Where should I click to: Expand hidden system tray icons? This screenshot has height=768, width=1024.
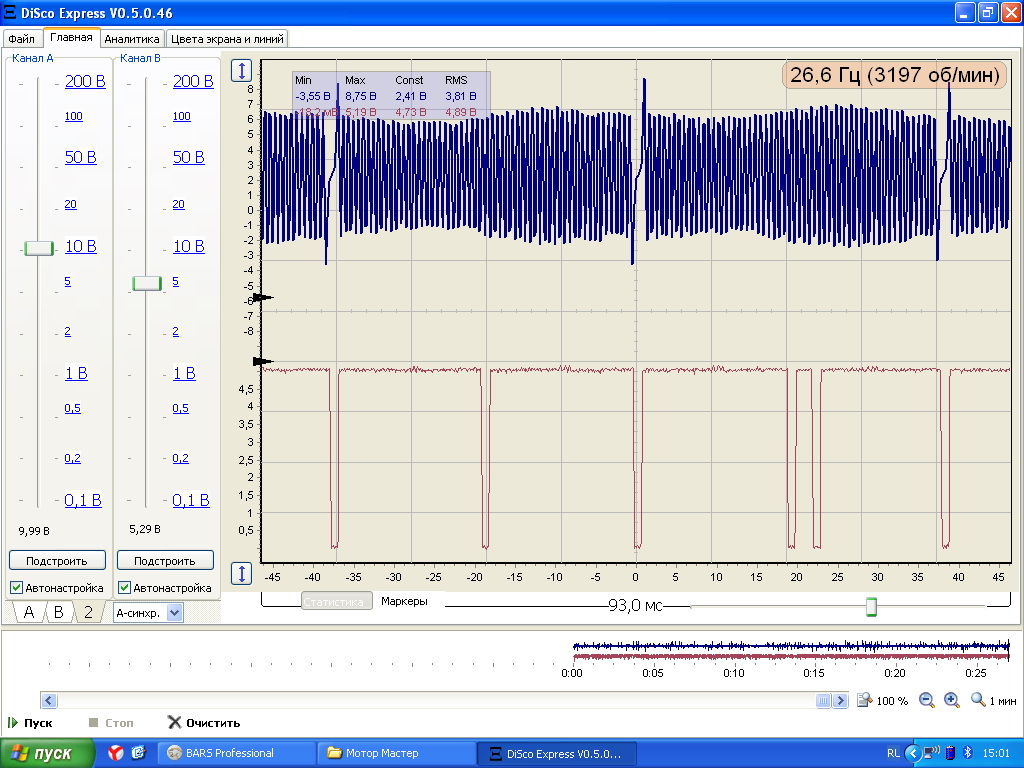911,753
